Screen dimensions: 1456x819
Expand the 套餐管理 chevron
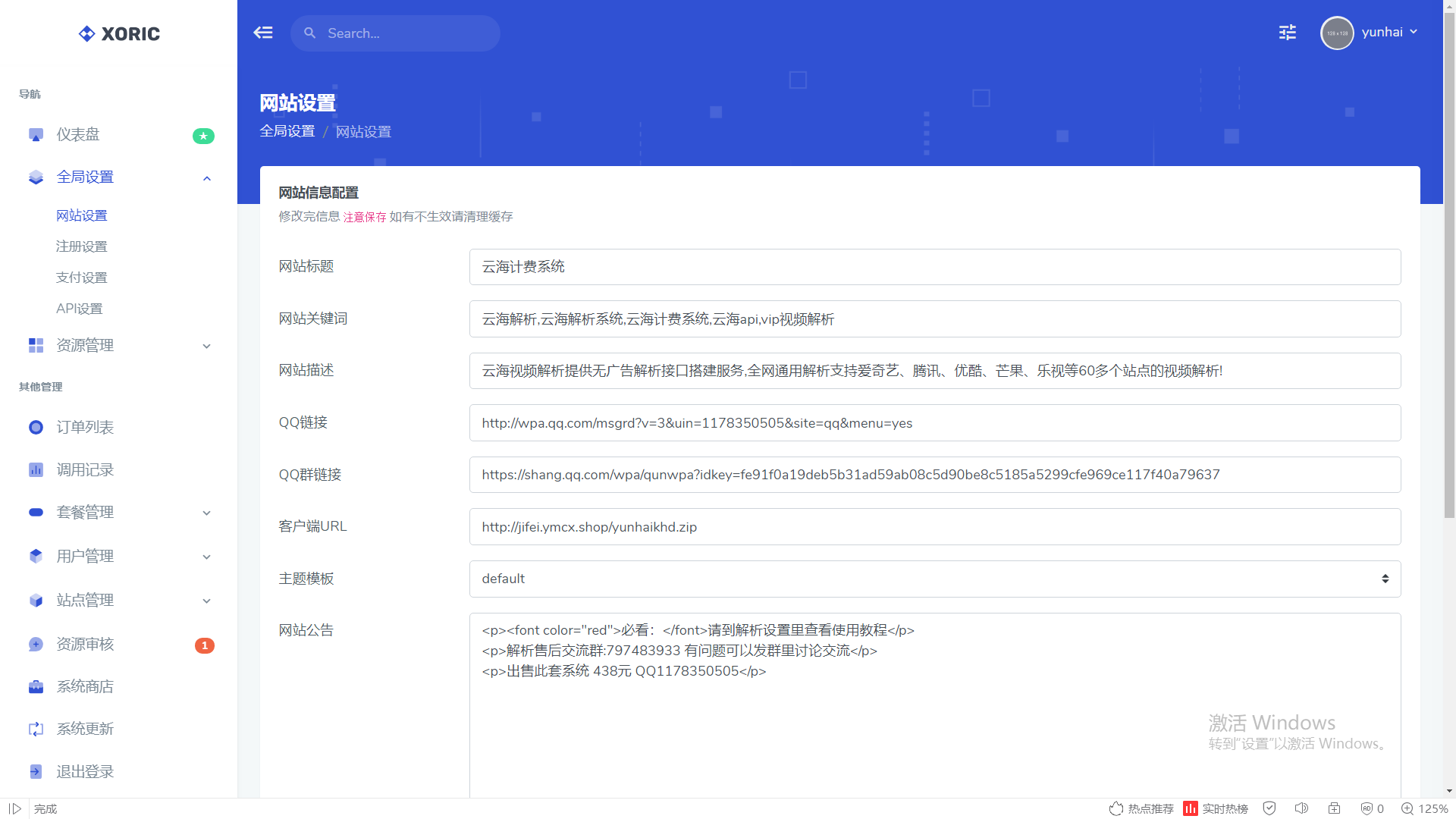coord(206,513)
